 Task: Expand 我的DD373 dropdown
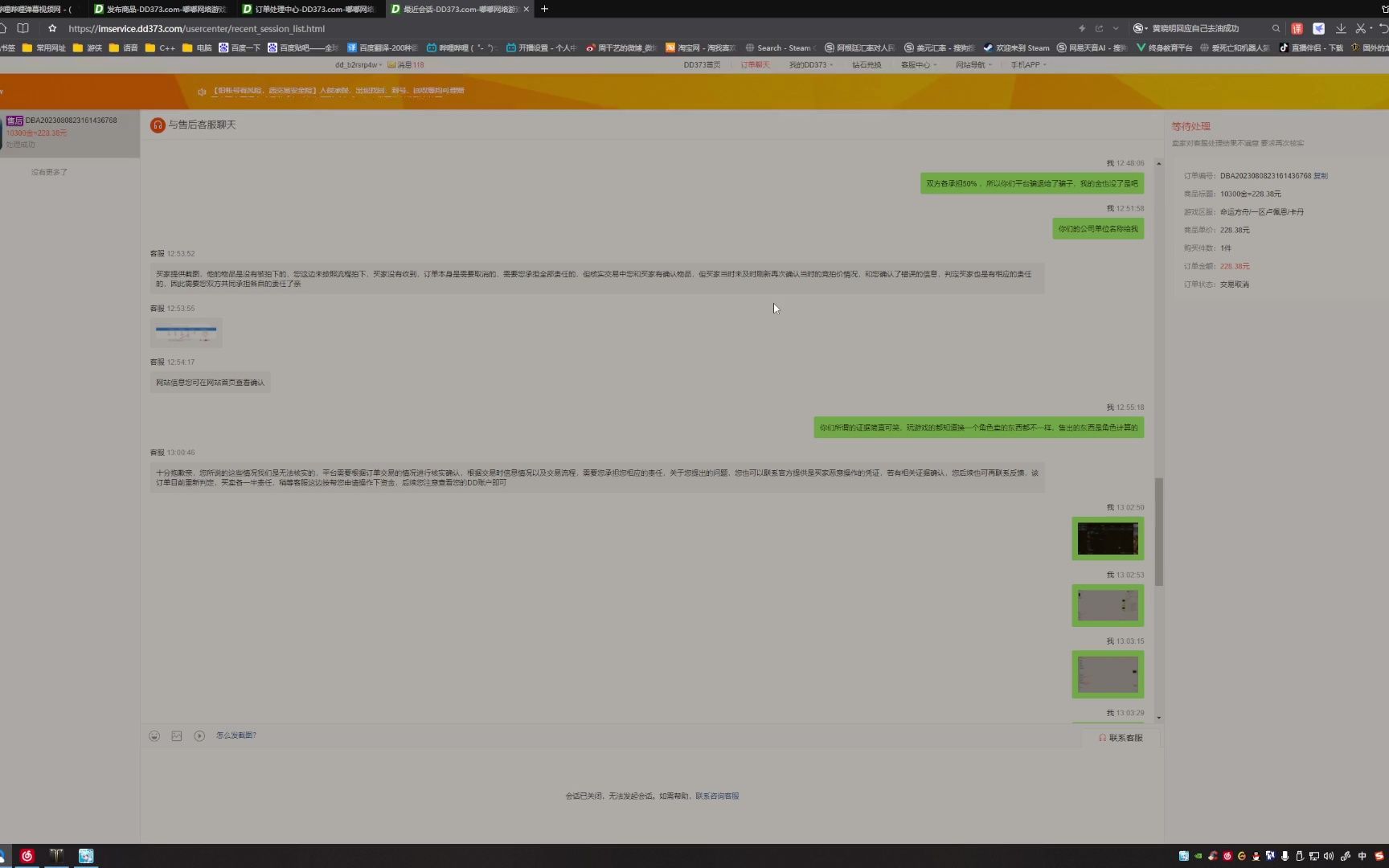pyautogui.click(x=810, y=65)
